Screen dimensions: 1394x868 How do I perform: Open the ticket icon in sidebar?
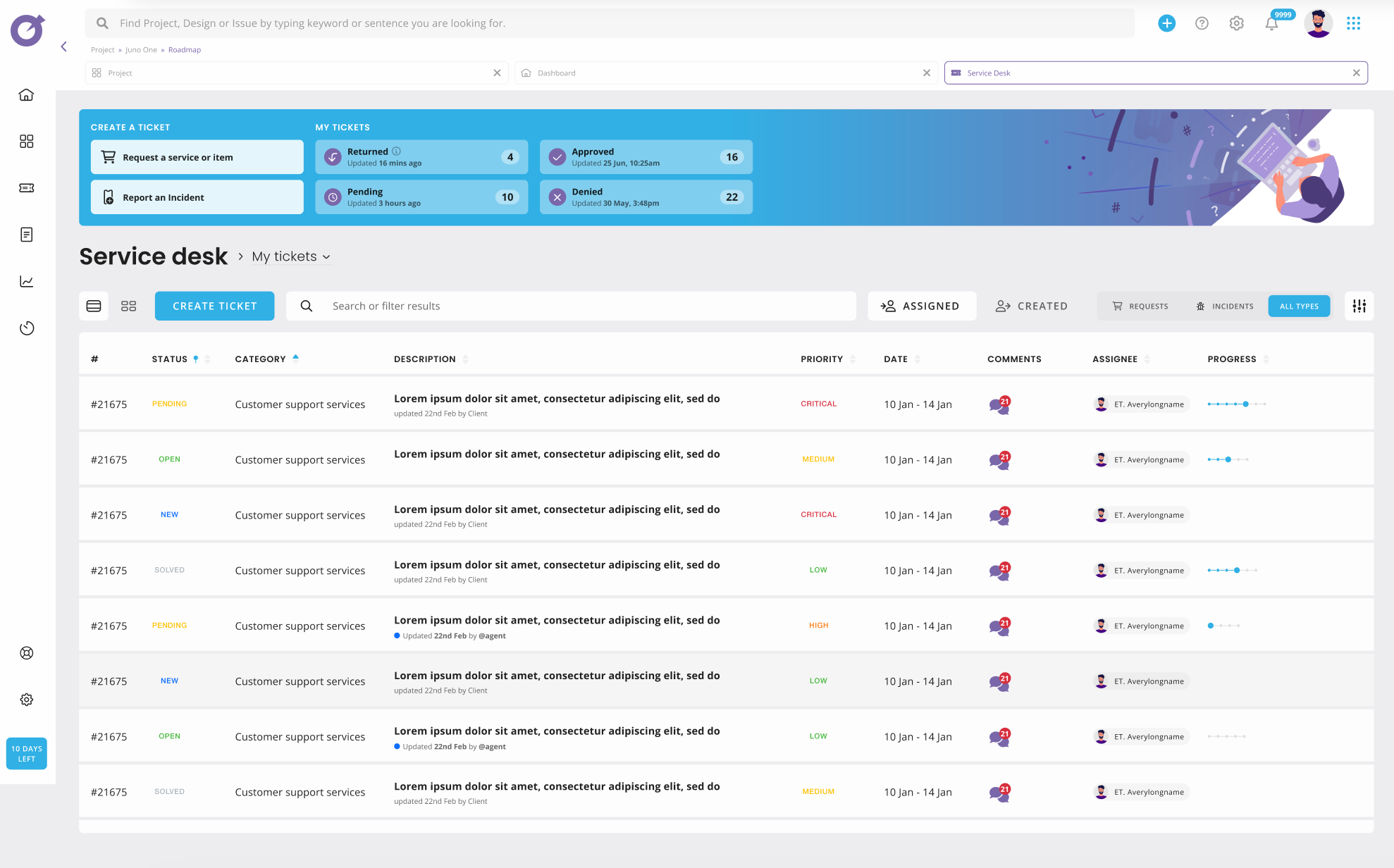coord(26,188)
